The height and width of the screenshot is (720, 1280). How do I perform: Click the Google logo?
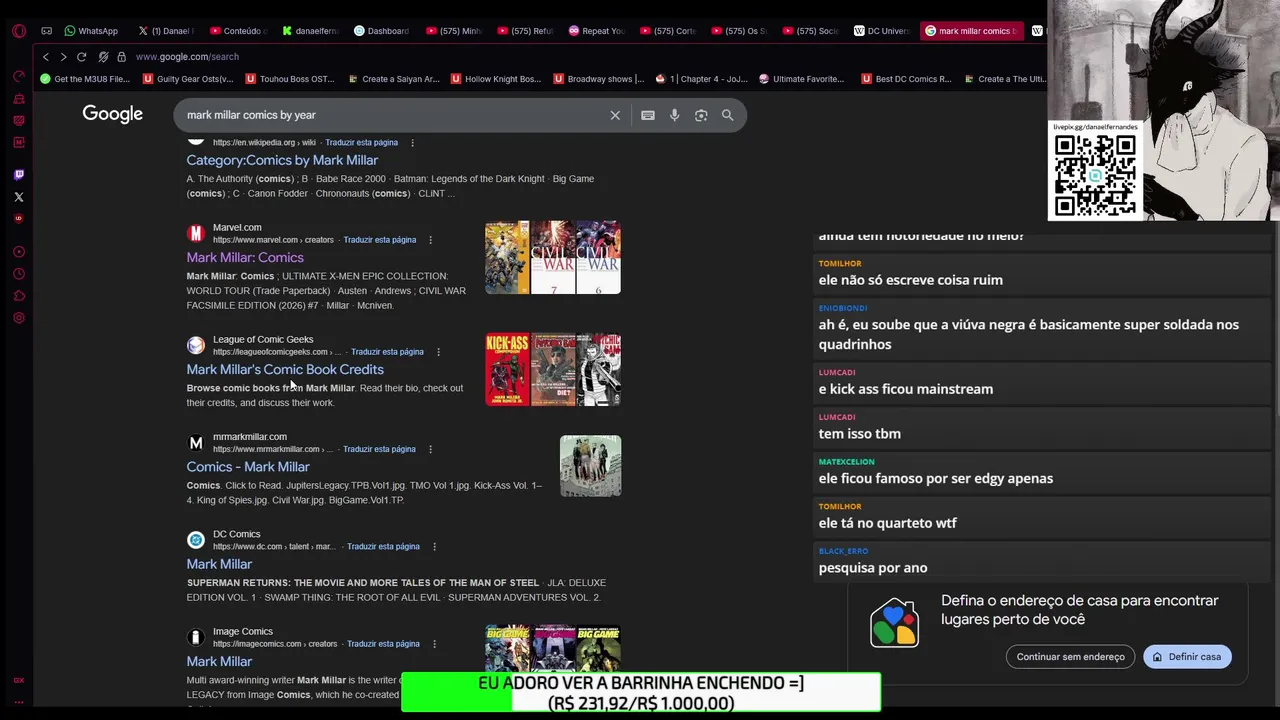click(x=112, y=114)
